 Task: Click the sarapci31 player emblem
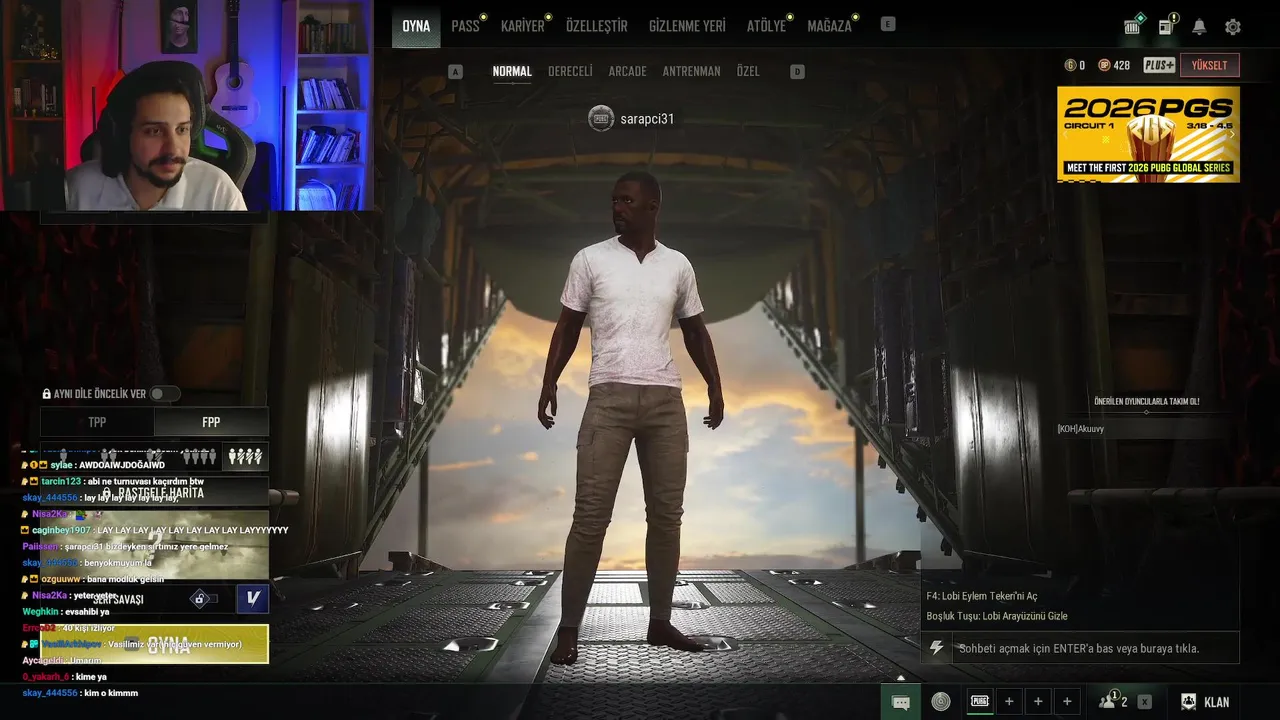(601, 118)
